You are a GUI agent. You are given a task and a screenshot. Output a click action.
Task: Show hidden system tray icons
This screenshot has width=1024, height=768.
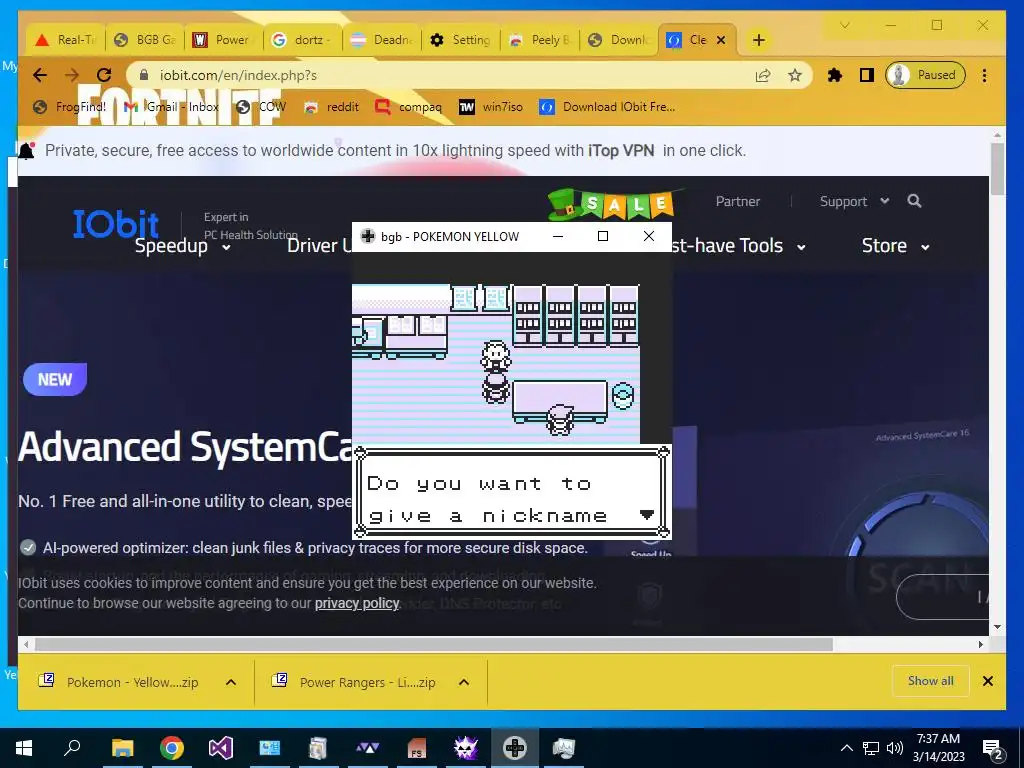click(x=846, y=748)
